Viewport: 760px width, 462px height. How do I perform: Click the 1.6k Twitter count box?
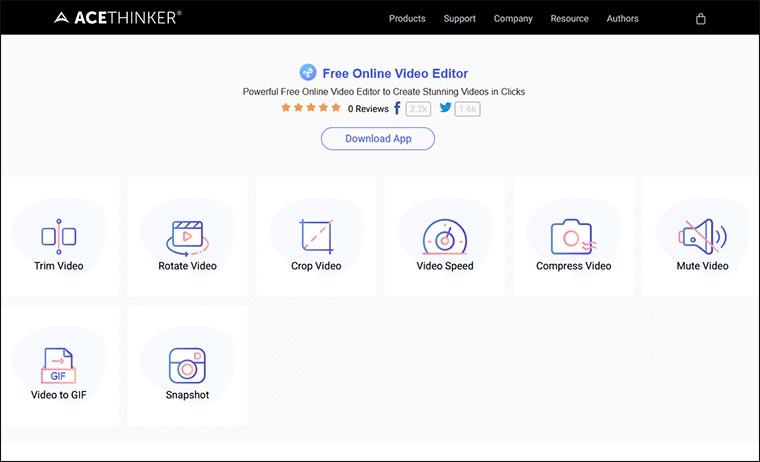pyautogui.click(x=467, y=109)
